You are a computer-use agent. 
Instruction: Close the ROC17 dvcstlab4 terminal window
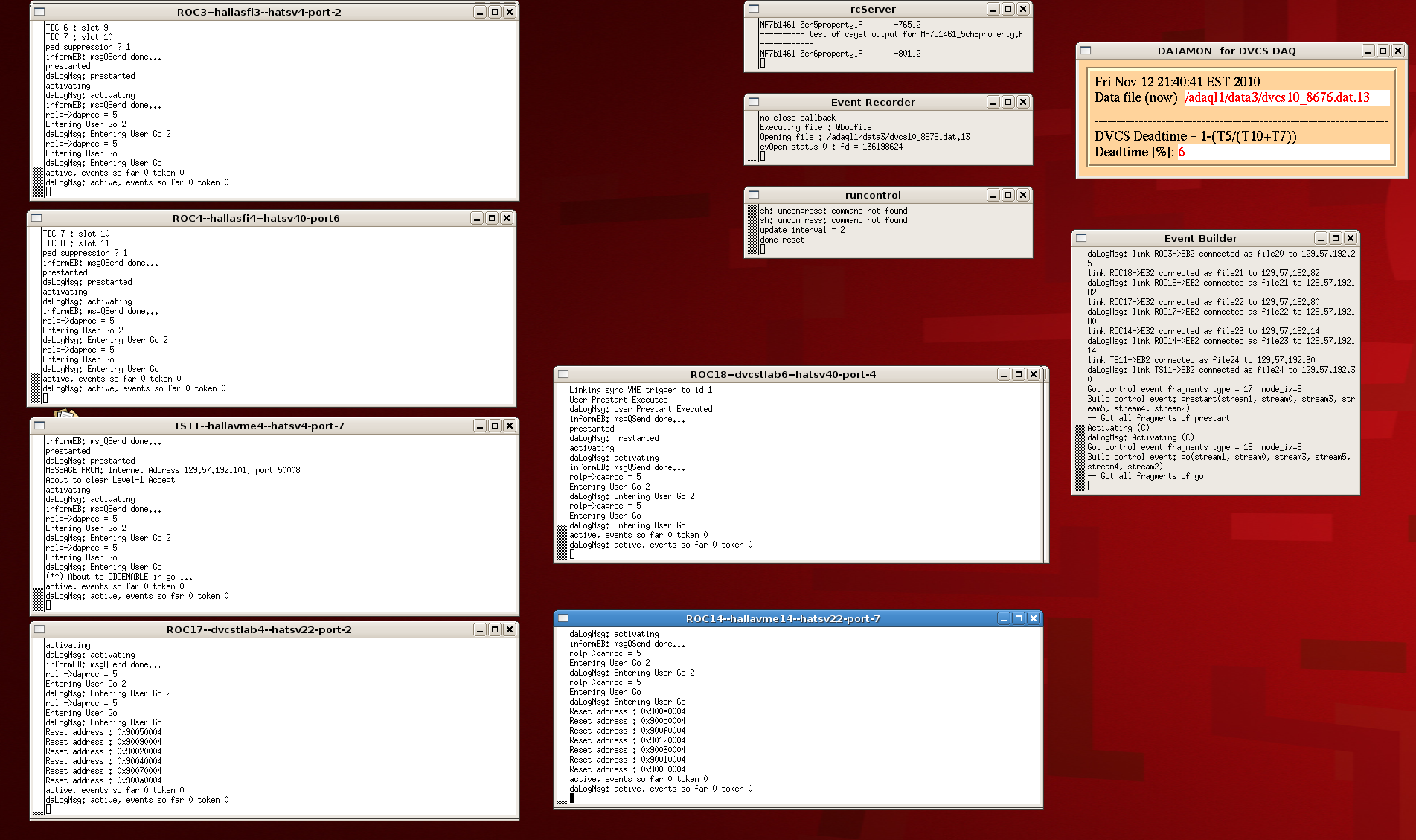[x=510, y=629]
